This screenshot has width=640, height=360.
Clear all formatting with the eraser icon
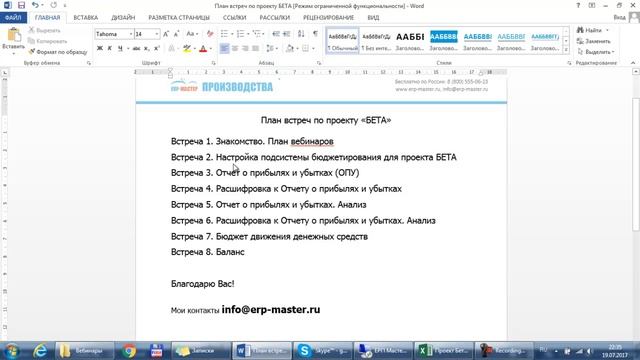pyautogui.click(x=210, y=34)
